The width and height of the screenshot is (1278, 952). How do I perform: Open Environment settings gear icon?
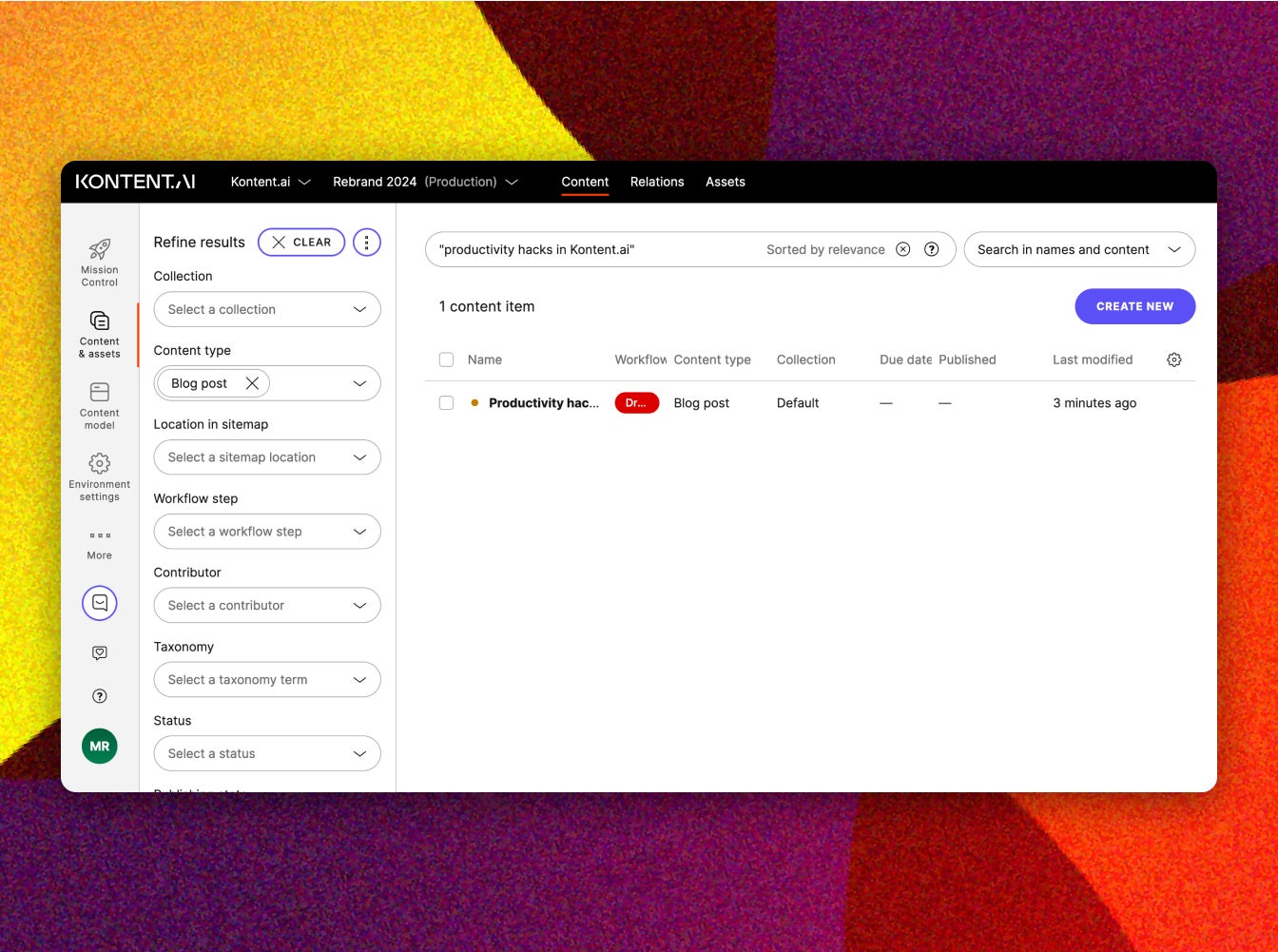100,463
